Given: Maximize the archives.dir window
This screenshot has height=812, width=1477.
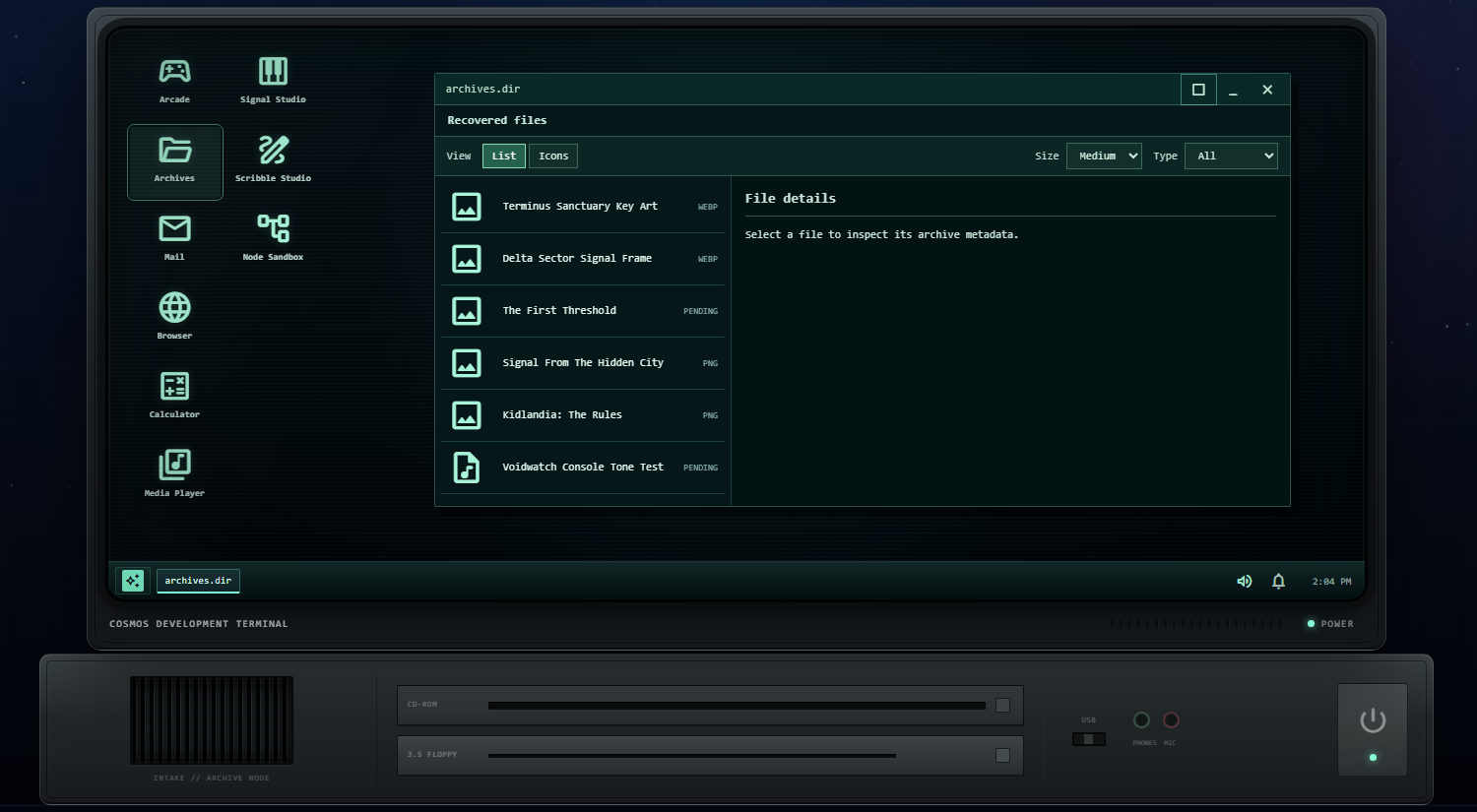Looking at the screenshot, I should (1198, 90).
